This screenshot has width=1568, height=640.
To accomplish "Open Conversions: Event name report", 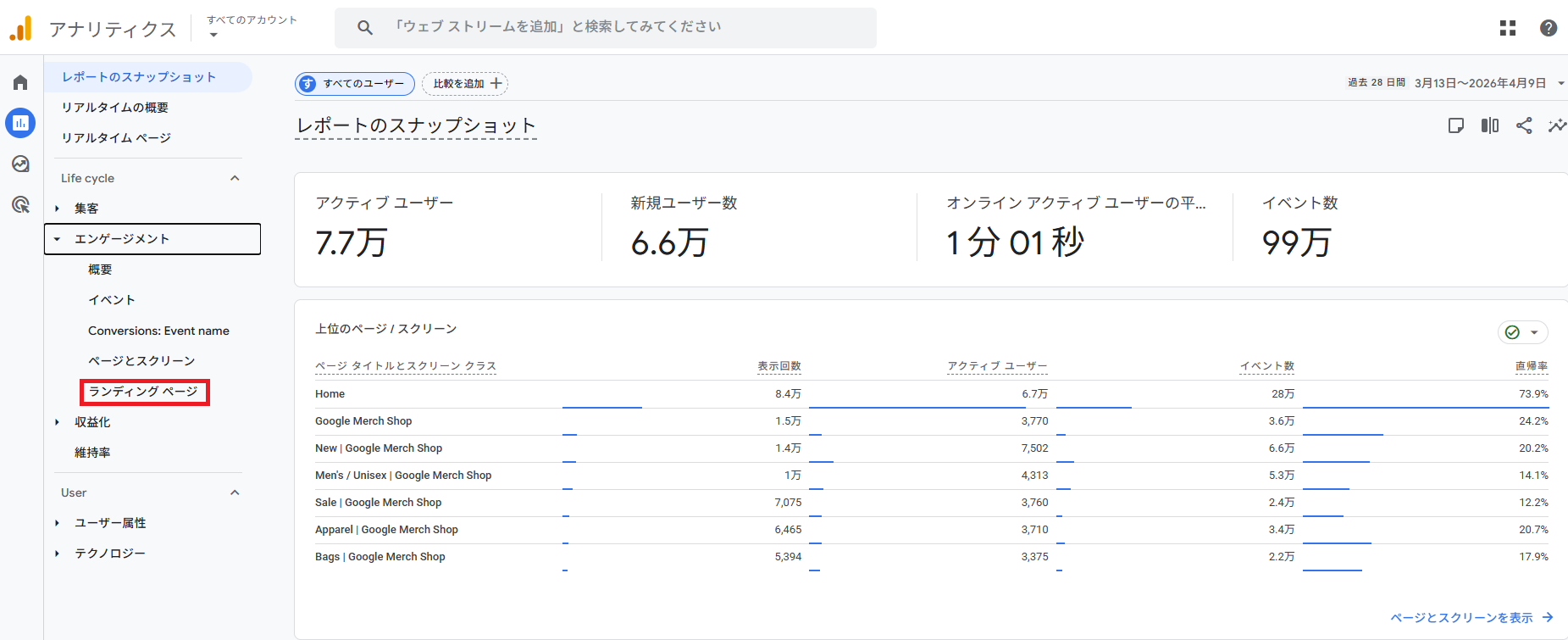I will [x=158, y=331].
